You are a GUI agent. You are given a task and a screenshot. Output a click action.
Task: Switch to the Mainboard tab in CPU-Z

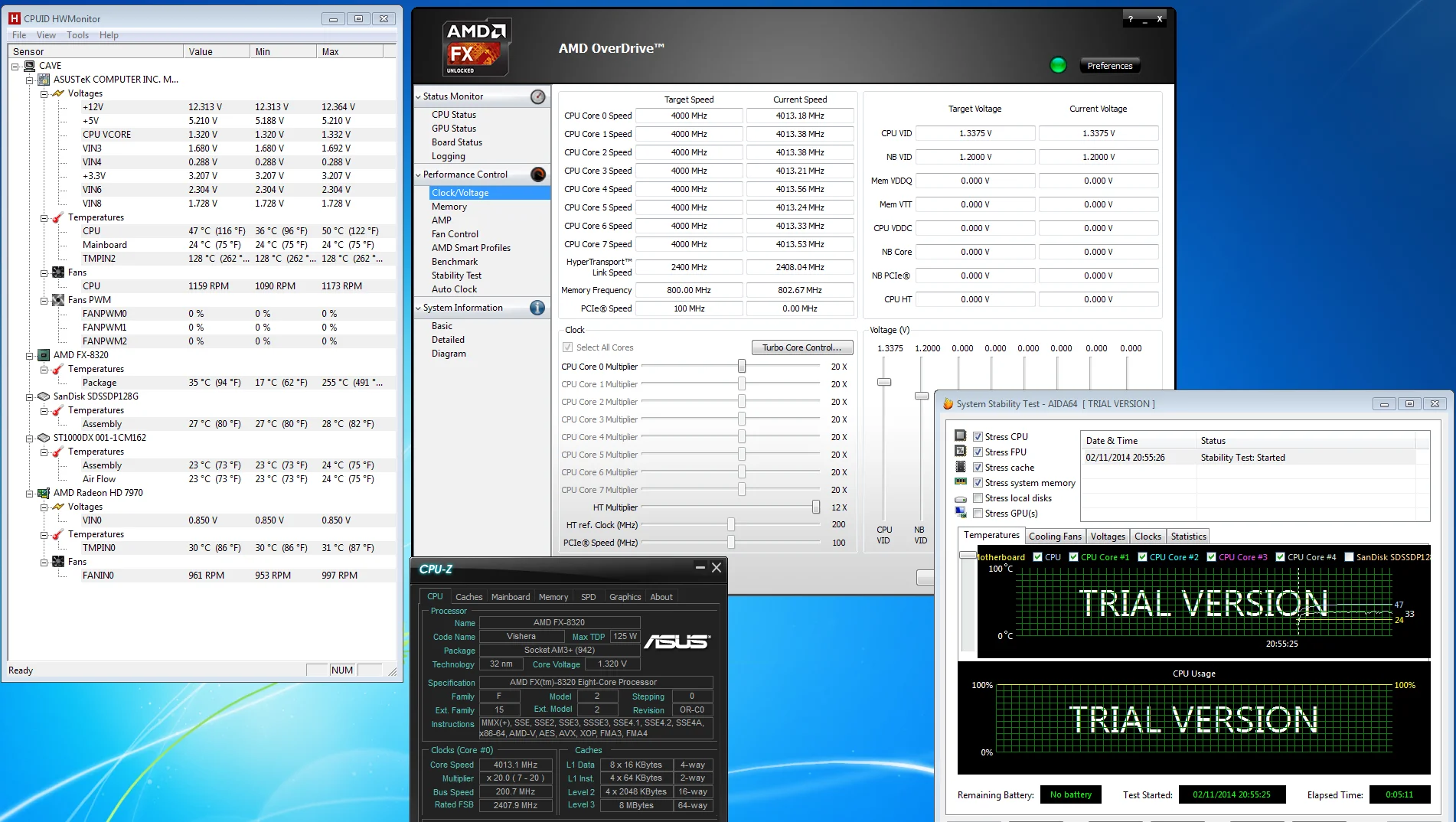pyautogui.click(x=511, y=597)
